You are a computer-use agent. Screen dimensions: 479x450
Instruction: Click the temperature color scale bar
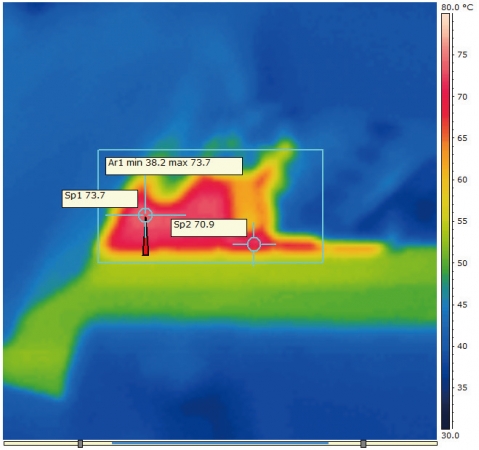click(x=446, y=221)
